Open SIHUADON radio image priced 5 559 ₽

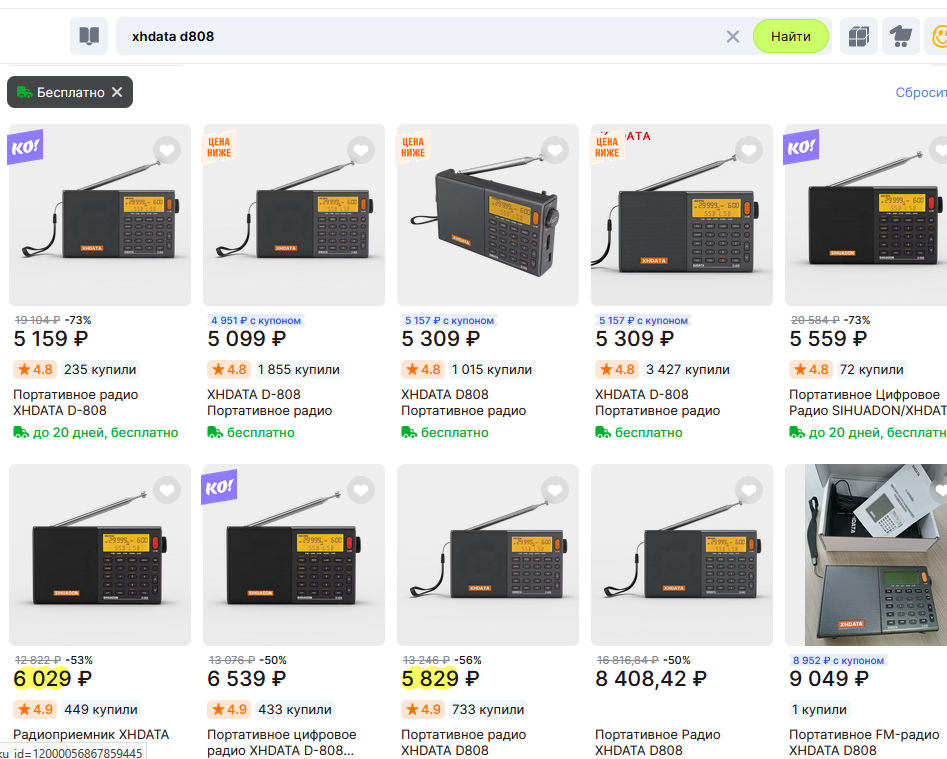click(x=866, y=215)
